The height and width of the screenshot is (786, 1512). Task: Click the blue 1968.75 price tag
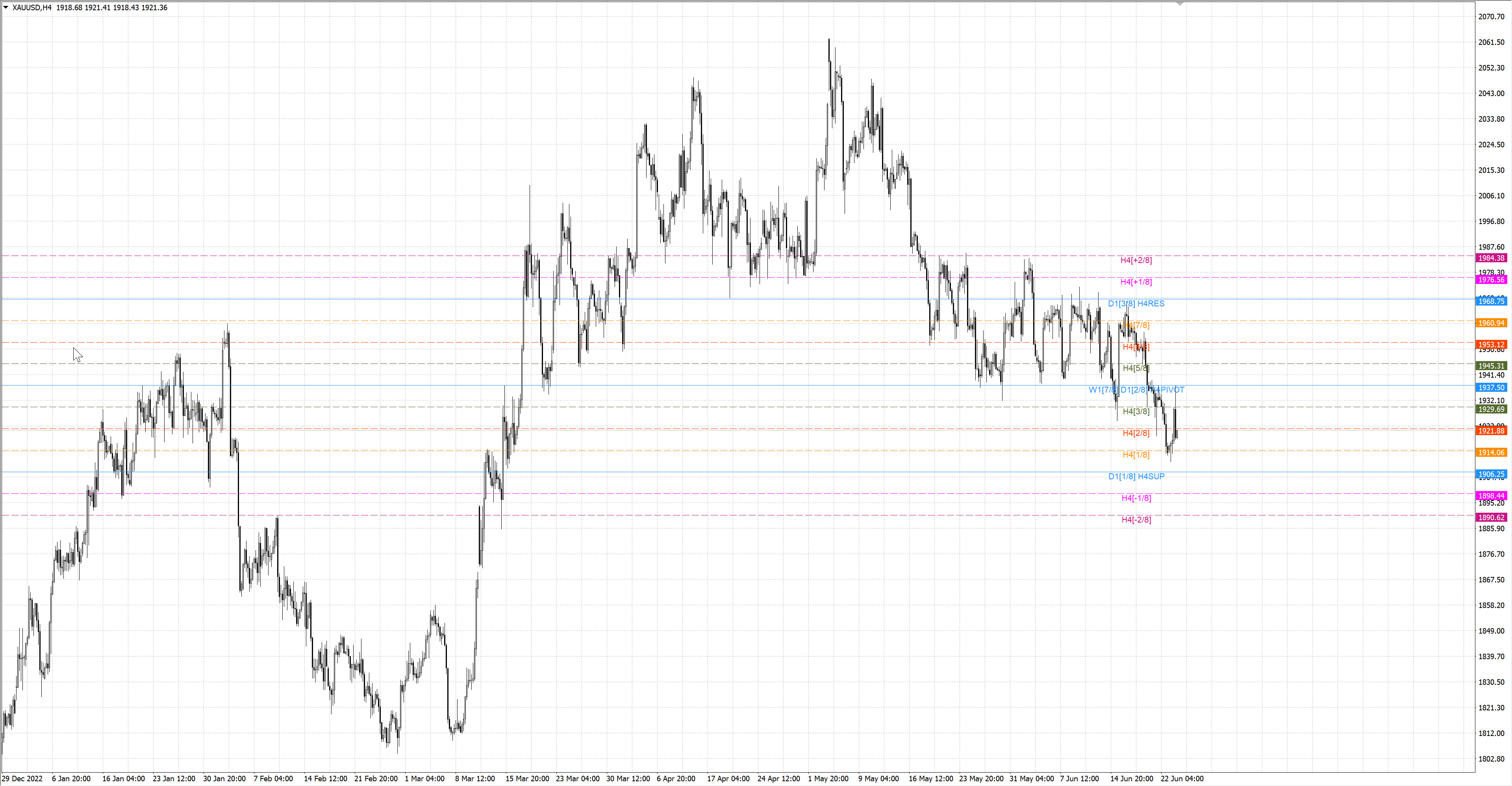pos(1491,301)
